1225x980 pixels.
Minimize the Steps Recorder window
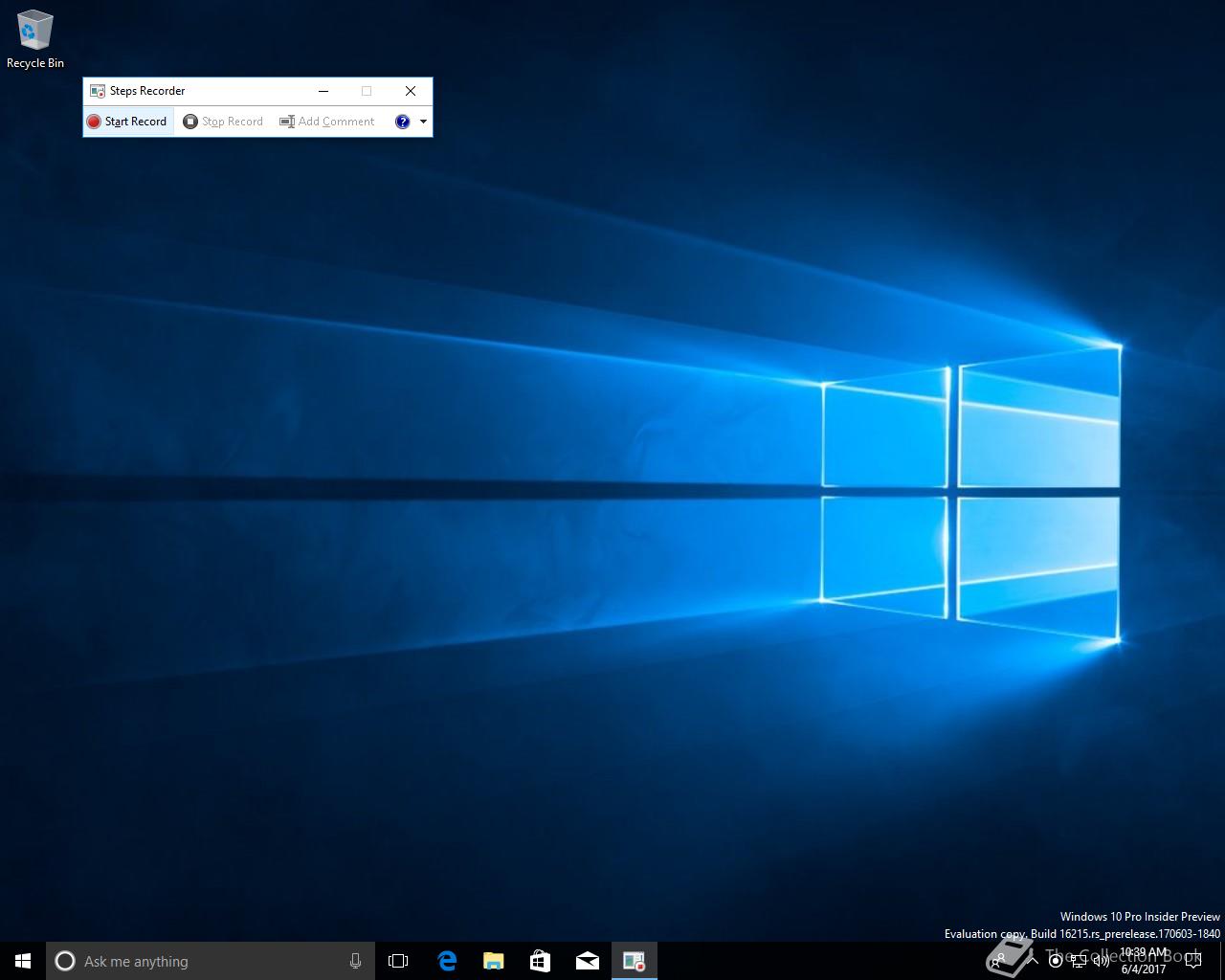coord(323,91)
